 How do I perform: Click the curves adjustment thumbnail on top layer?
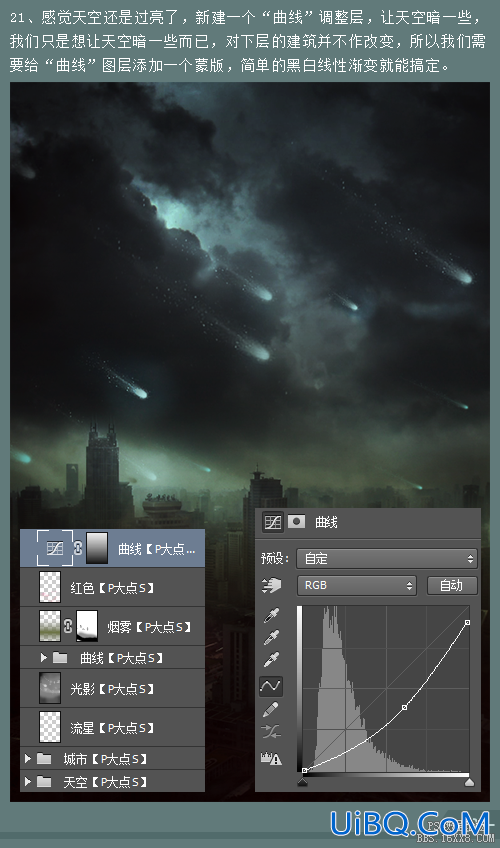click(x=55, y=548)
